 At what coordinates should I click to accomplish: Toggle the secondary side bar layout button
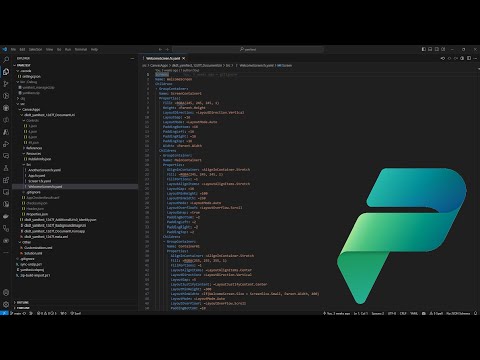click(x=437, y=49)
